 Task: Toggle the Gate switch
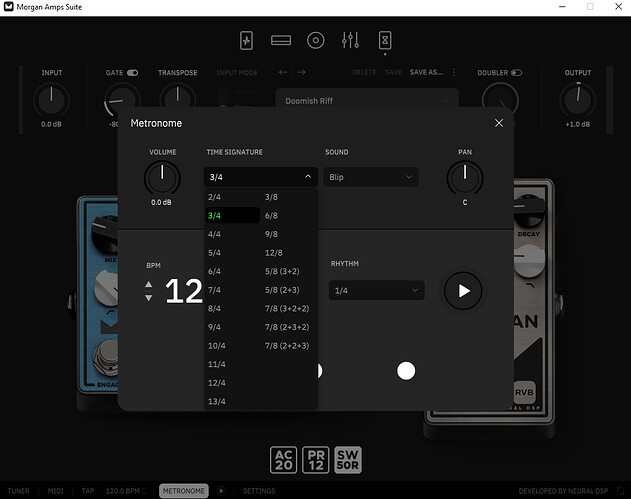click(x=133, y=73)
